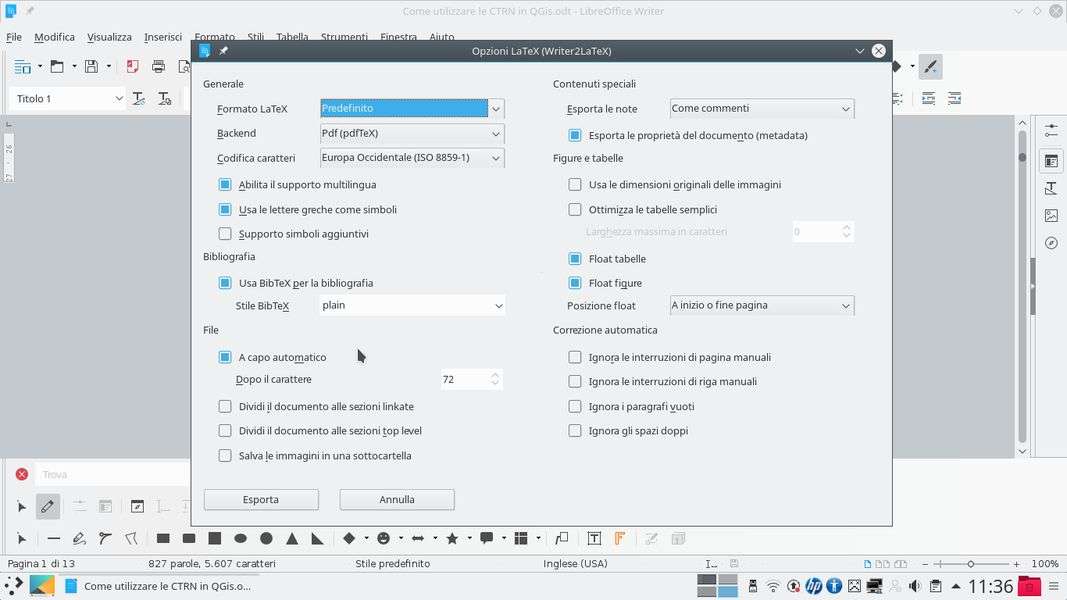The width and height of the screenshot is (1067, 600).
Task: Select the Isosceles triangle shape tool
Action: (292, 539)
